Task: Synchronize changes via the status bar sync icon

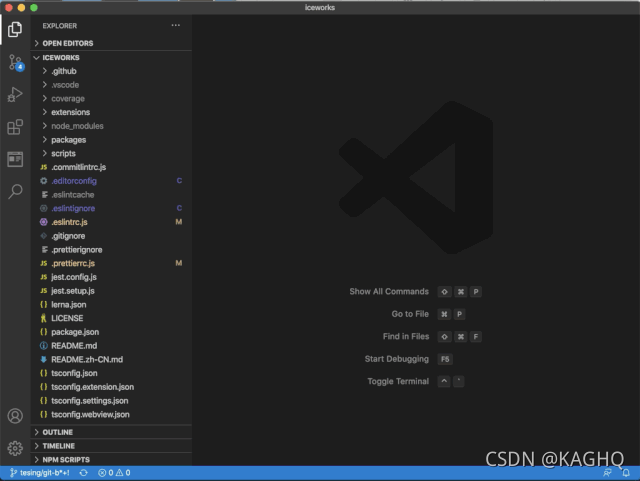Action: (x=84, y=473)
